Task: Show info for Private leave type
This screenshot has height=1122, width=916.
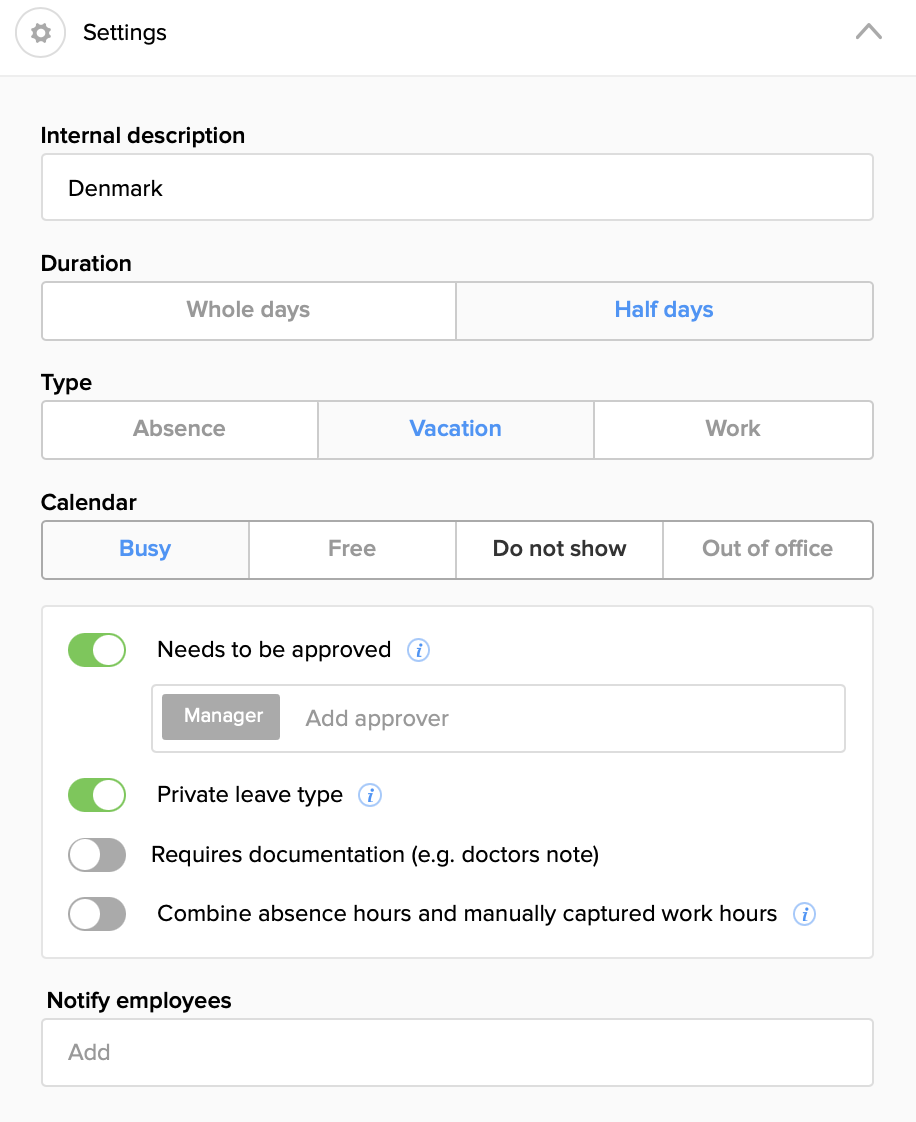Action: pos(370,796)
